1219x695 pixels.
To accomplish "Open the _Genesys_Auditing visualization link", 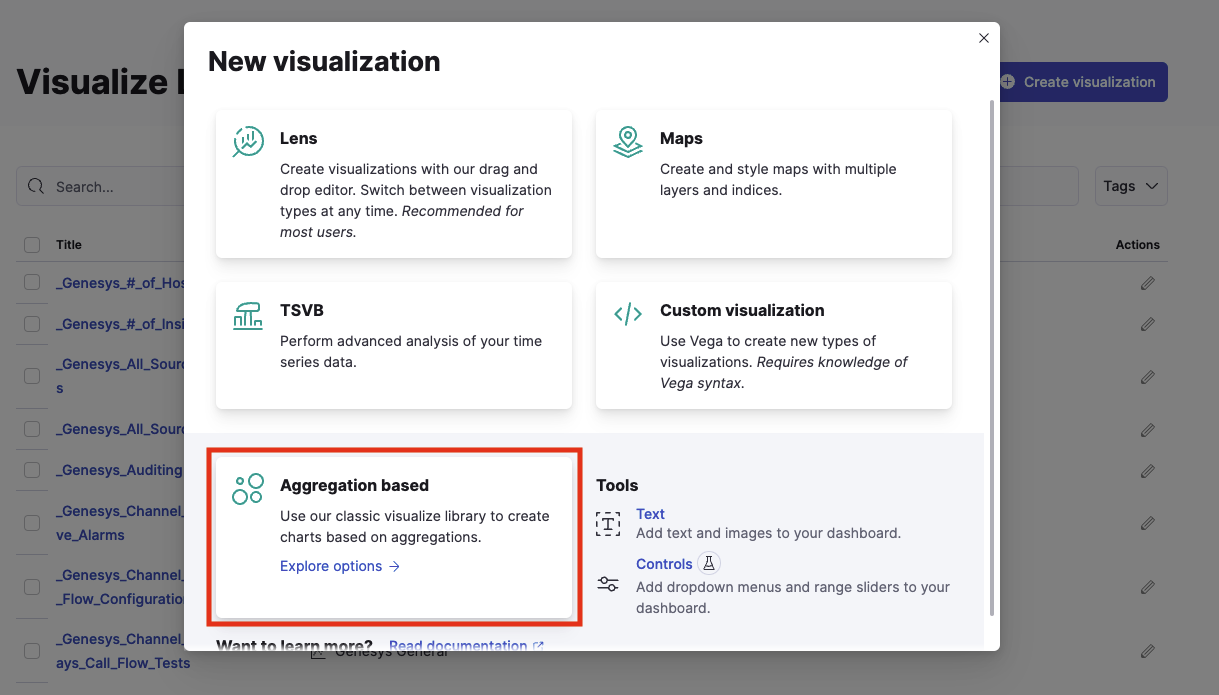I will (x=120, y=470).
